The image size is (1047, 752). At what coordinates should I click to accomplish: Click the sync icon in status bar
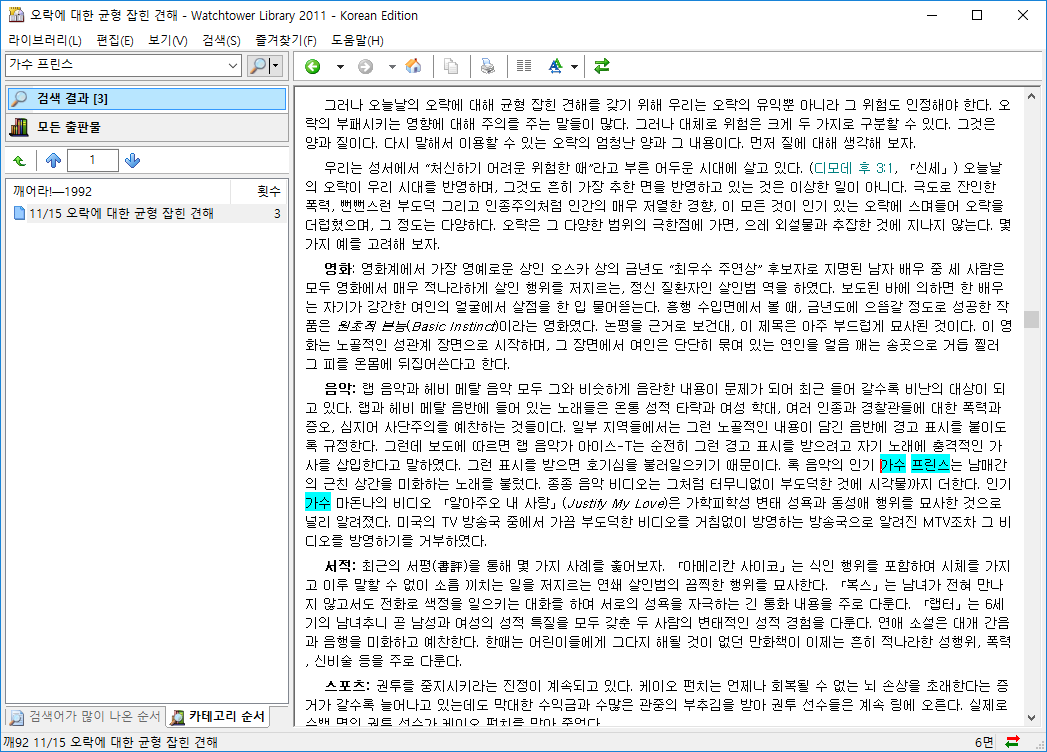click(x=1012, y=742)
